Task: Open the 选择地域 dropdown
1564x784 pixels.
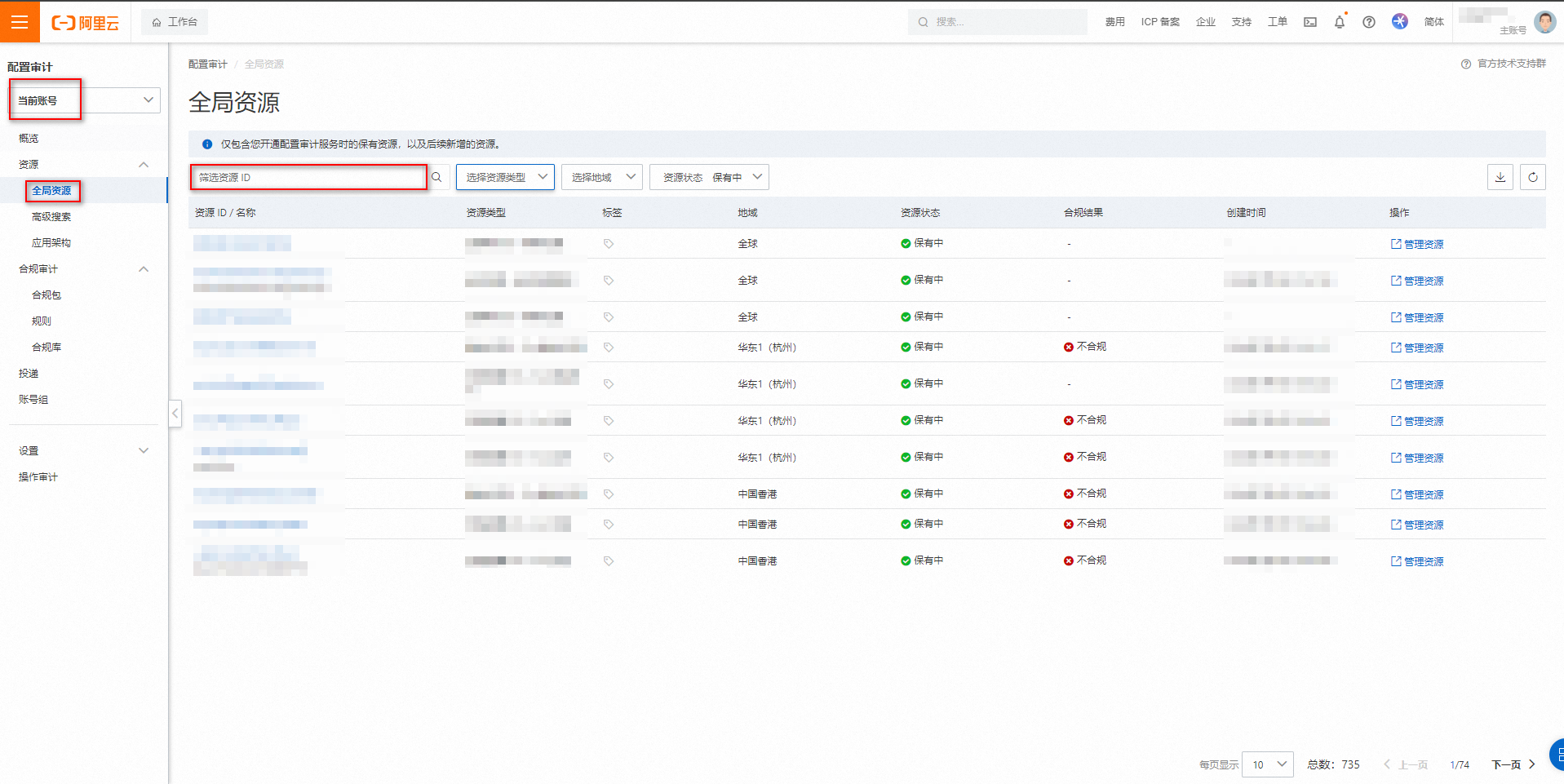Action: pos(602,177)
